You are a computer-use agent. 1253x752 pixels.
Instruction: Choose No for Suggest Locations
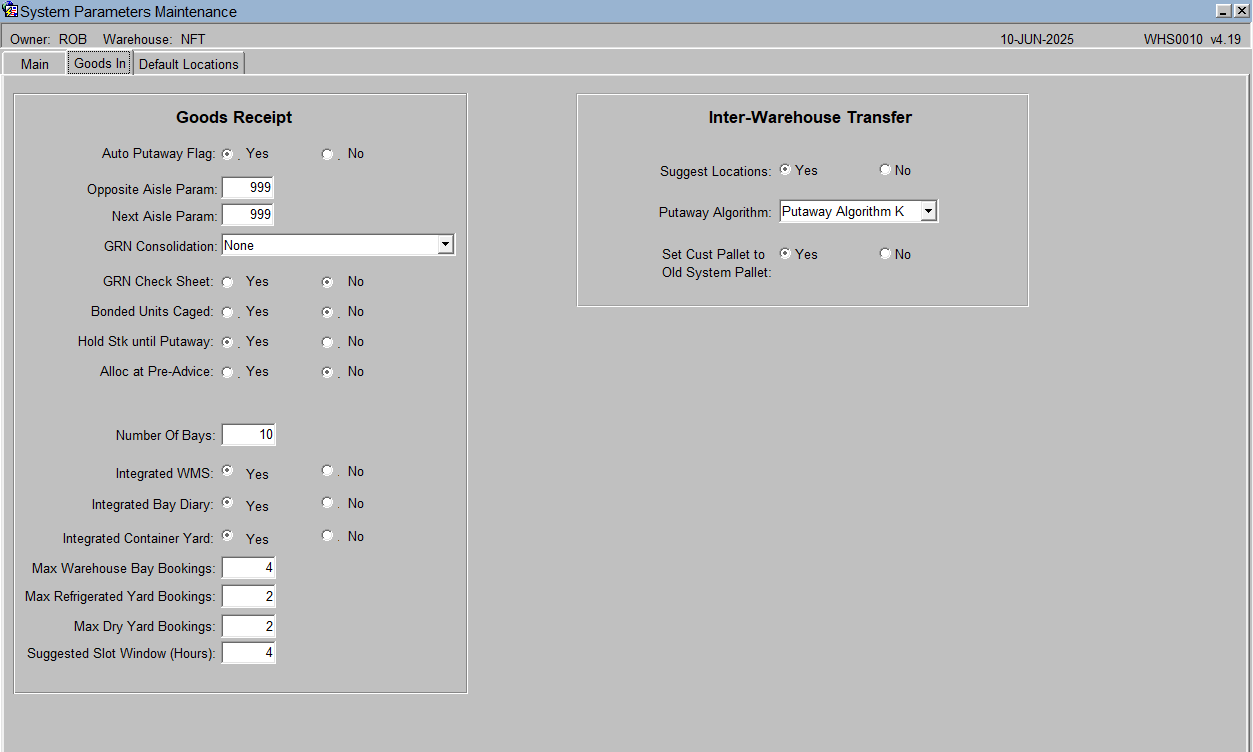885,170
